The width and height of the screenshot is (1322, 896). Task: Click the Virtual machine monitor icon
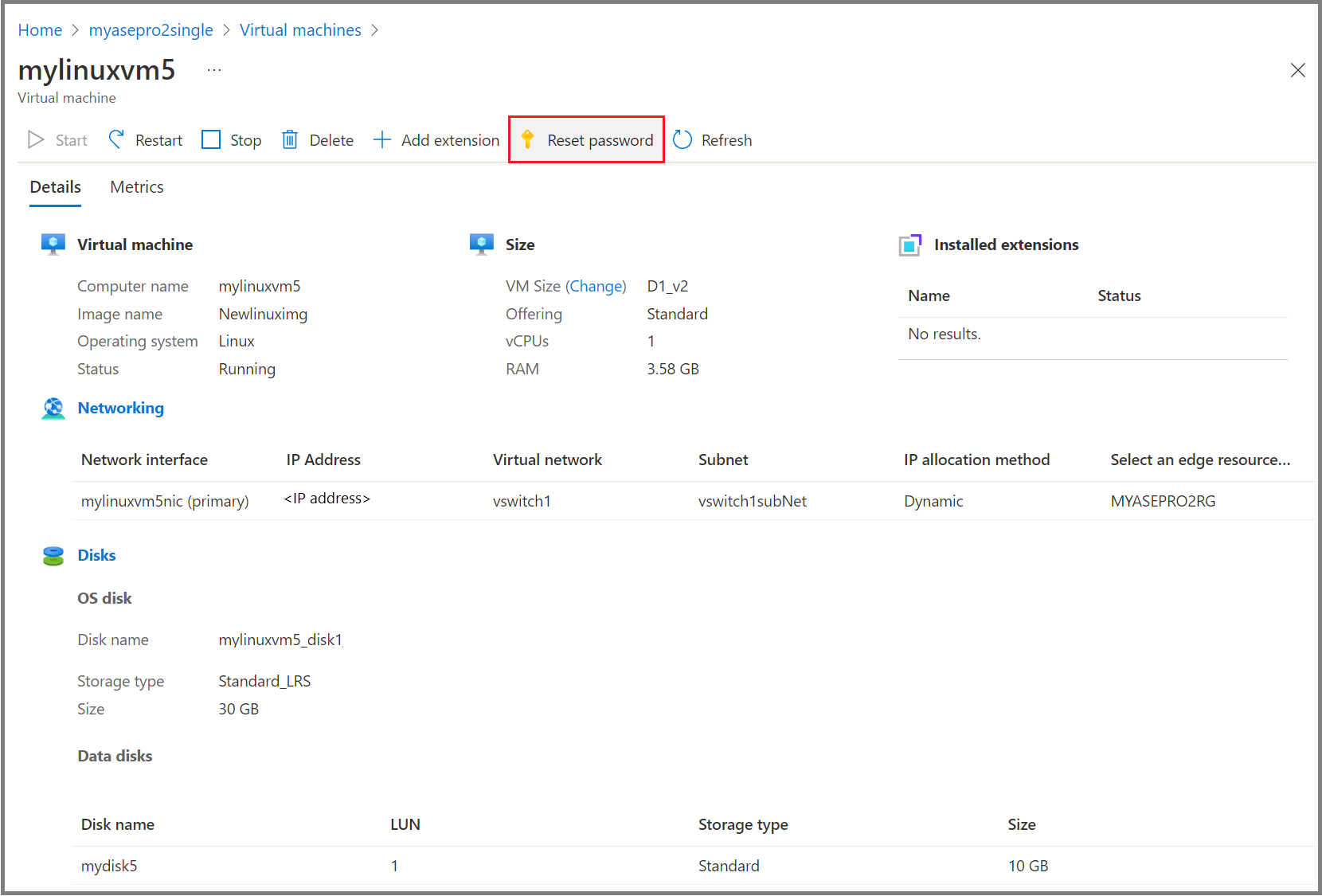point(53,244)
